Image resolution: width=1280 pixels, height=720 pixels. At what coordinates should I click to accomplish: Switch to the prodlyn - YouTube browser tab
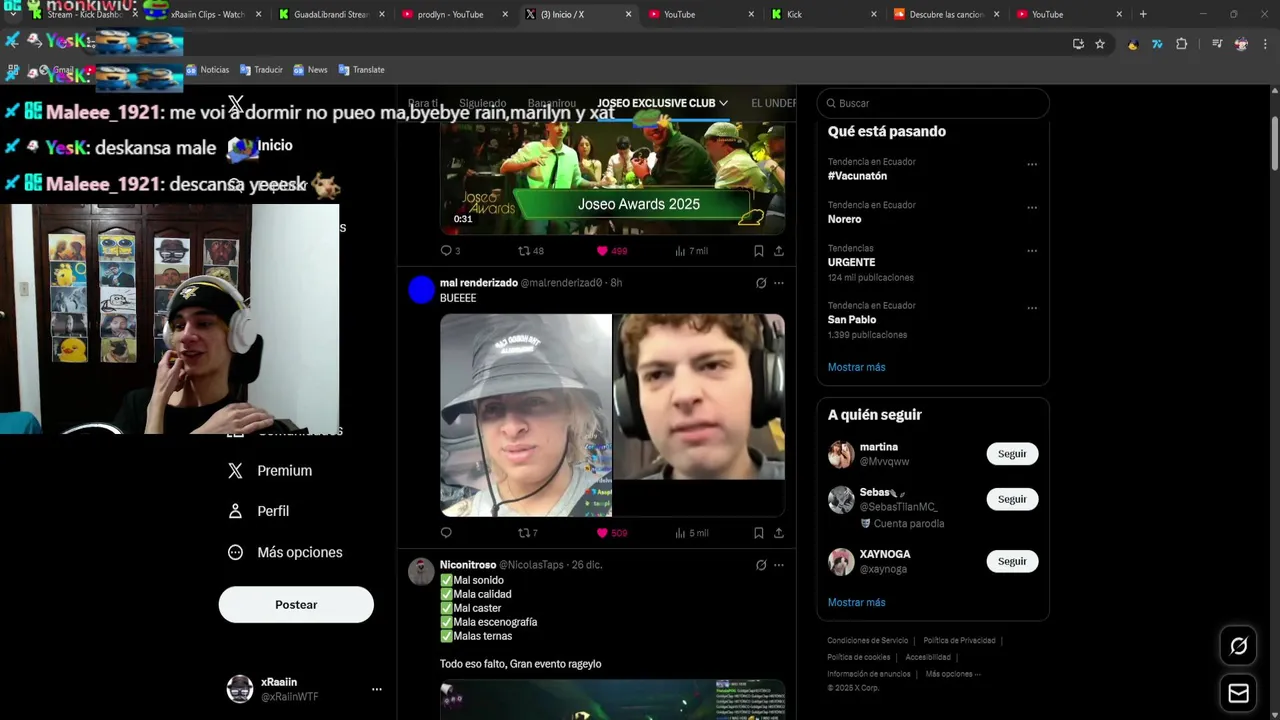[x=453, y=14]
